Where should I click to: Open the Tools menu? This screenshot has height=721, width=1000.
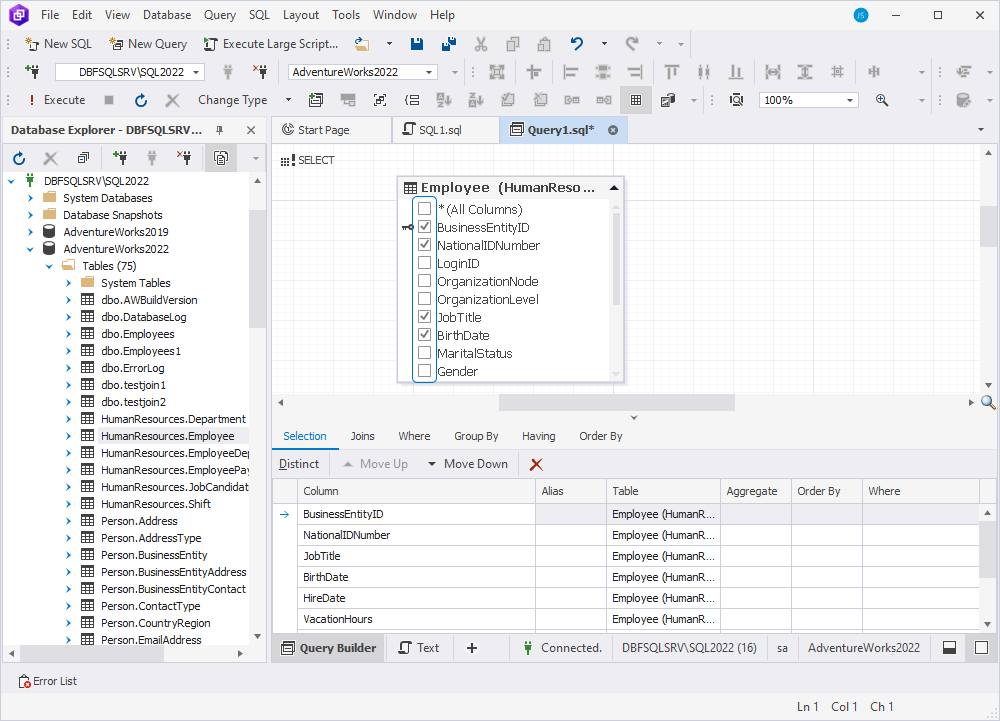346,15
